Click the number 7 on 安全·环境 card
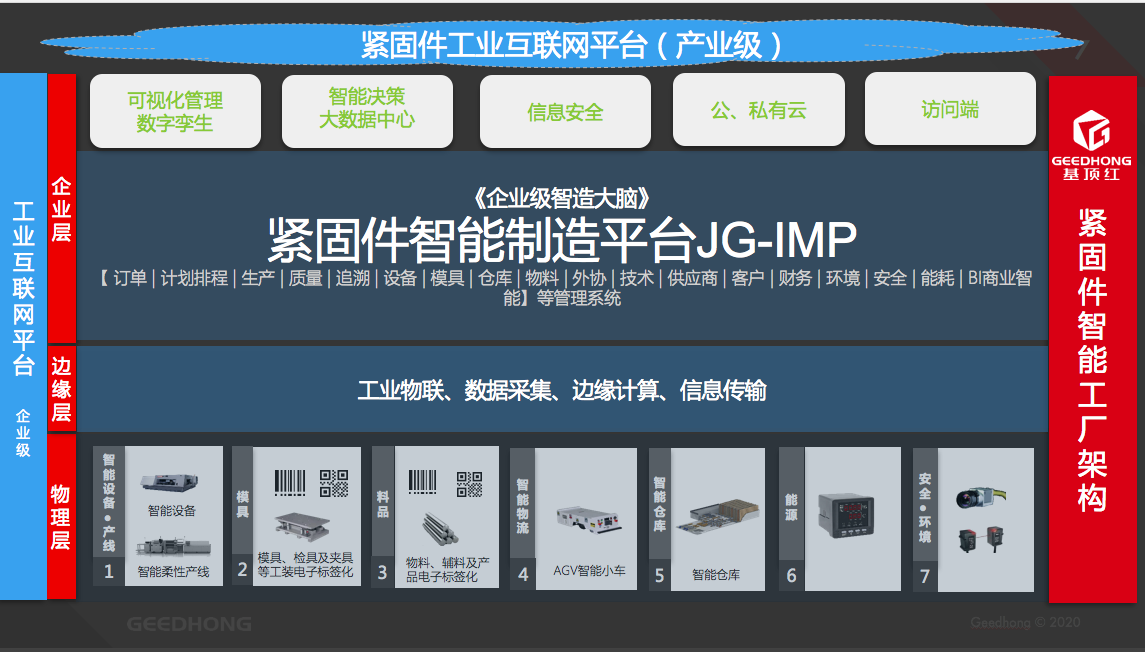The width and height of the screenshot is (1145, 652). 924,575
